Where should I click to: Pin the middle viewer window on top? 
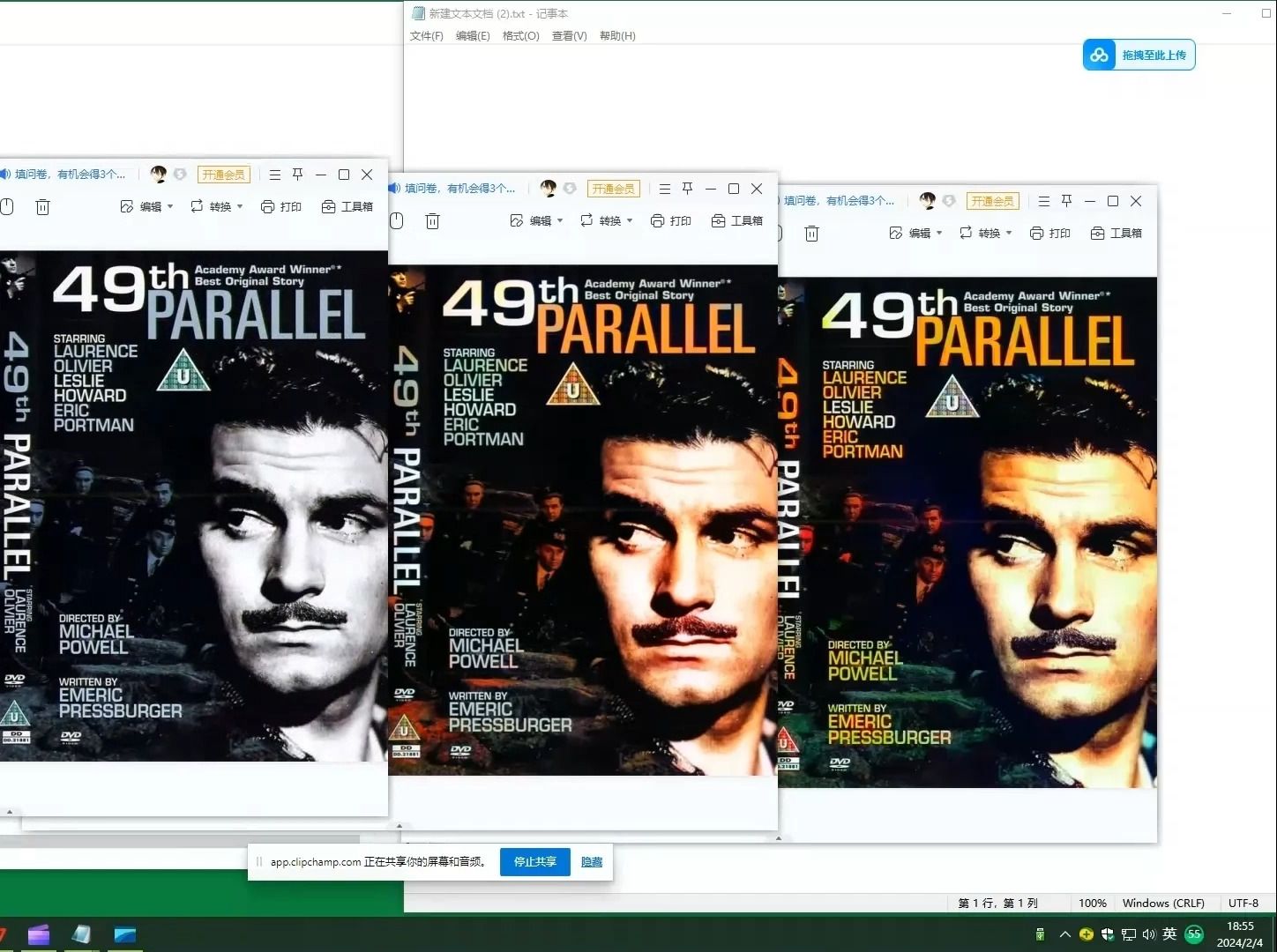tap(688, 189)
